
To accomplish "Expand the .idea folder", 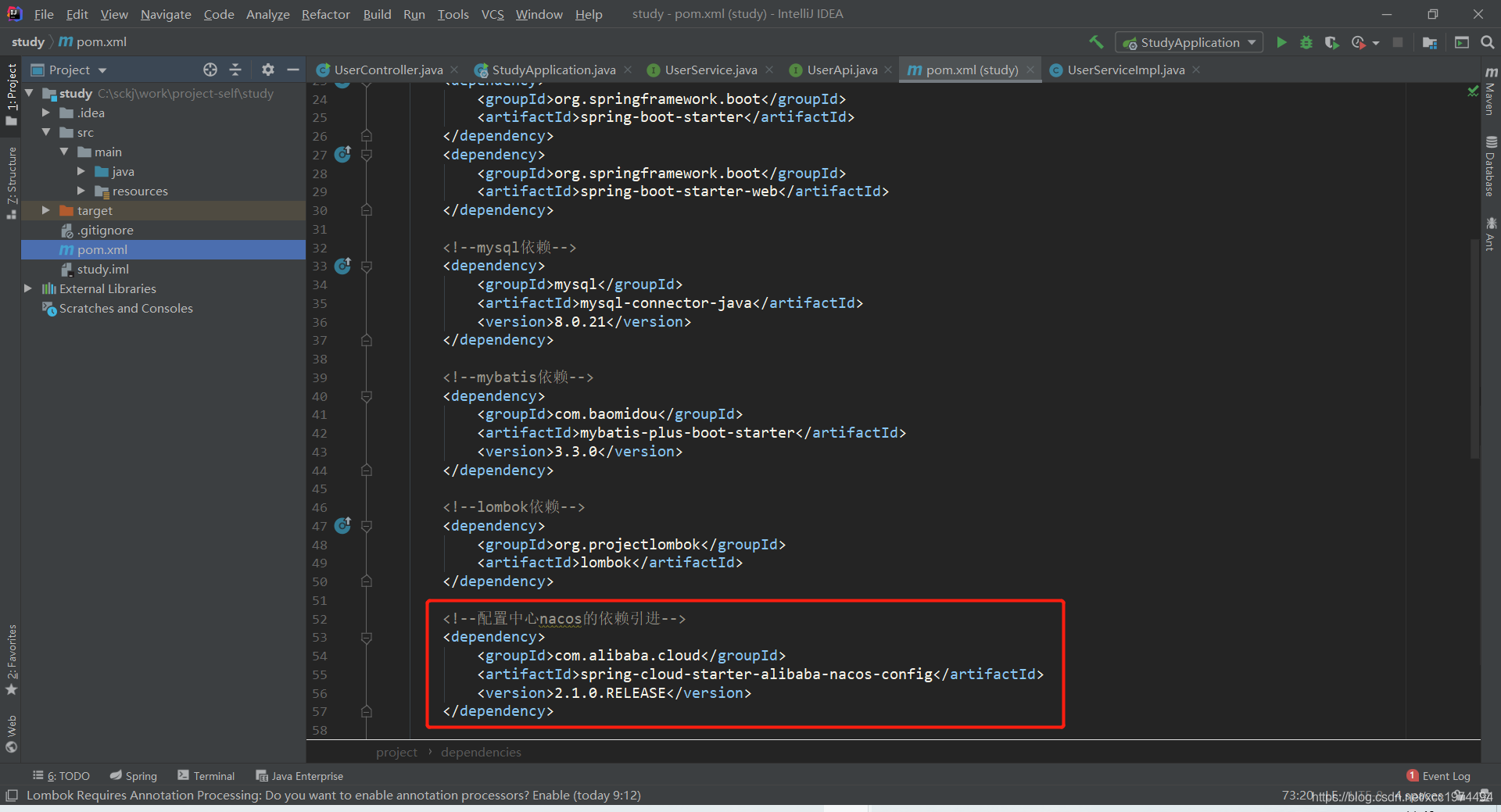I will tap(46, 113).
